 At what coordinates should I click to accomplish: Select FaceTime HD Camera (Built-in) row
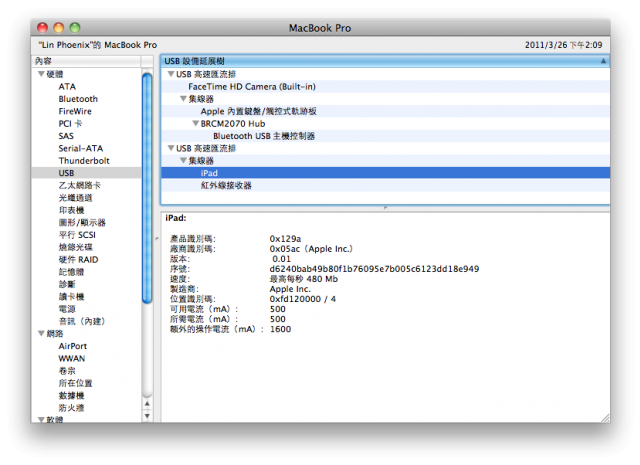pos(386,87)
